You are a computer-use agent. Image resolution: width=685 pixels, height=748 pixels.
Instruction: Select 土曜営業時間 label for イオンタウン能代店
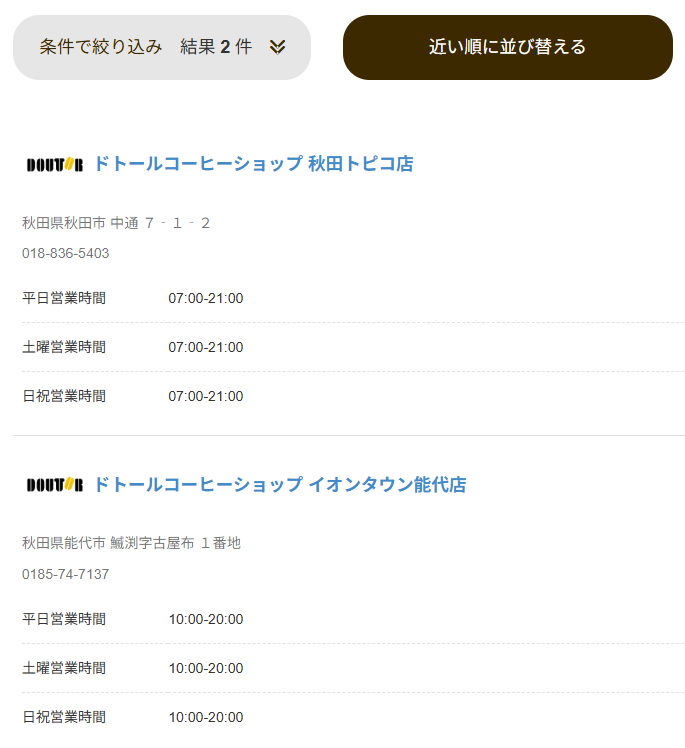click(x=64, y=668)
